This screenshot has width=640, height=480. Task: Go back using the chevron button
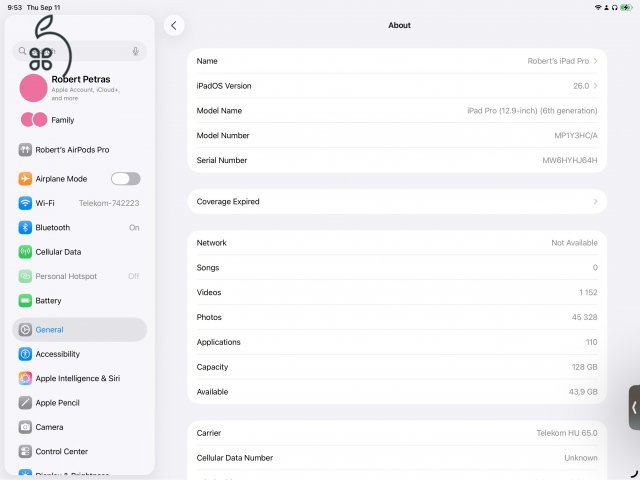pyautogui.click(x=174, y=25)
